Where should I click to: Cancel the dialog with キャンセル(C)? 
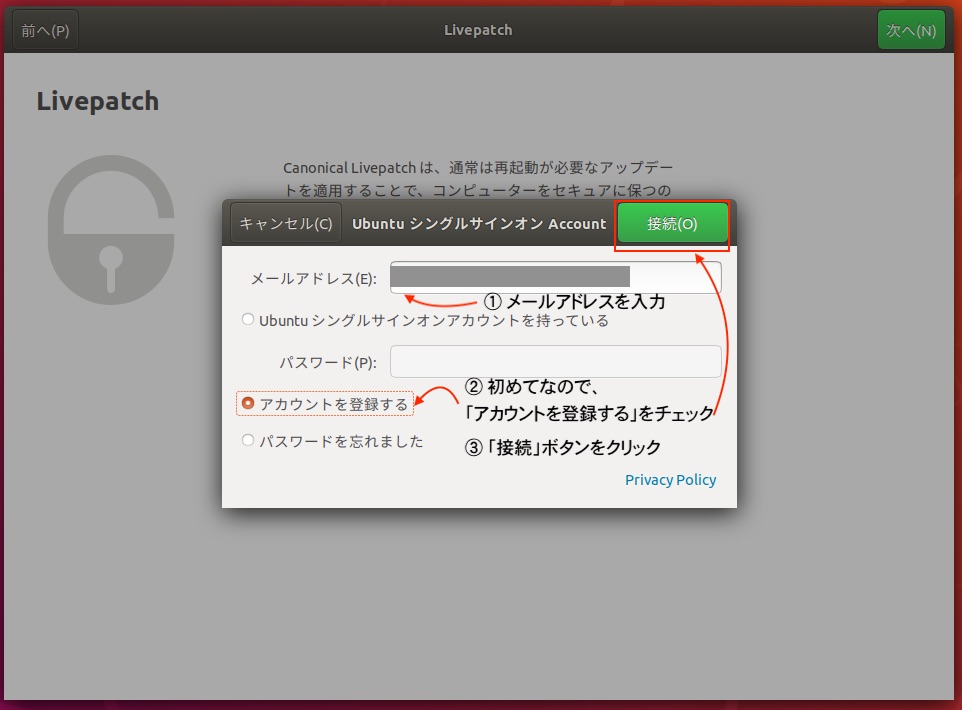[286, 223]
